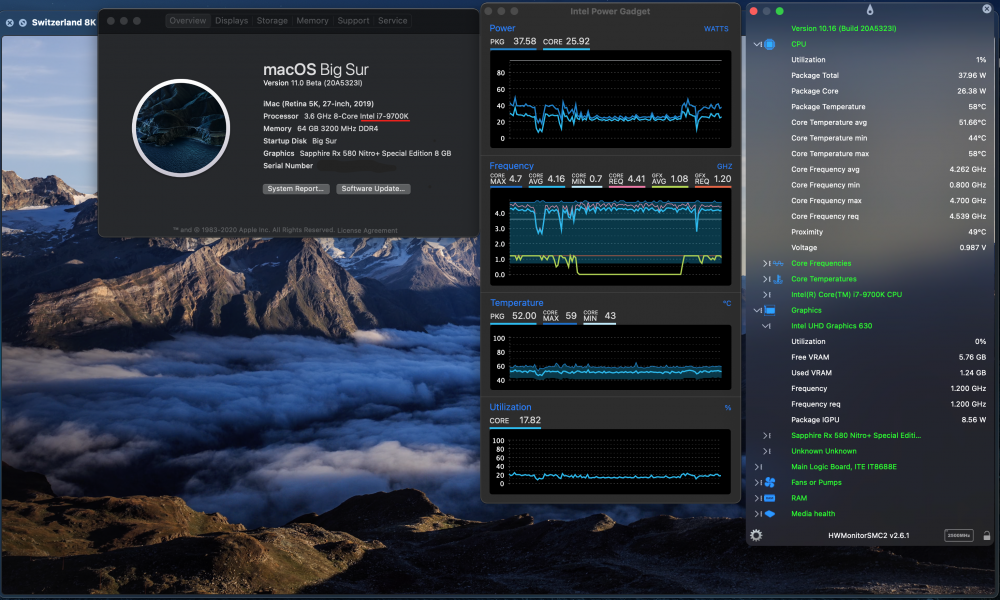
Task: Click the Core Temperatures thermometer icon
Action: pyautogui.click(x=778, y=279)
